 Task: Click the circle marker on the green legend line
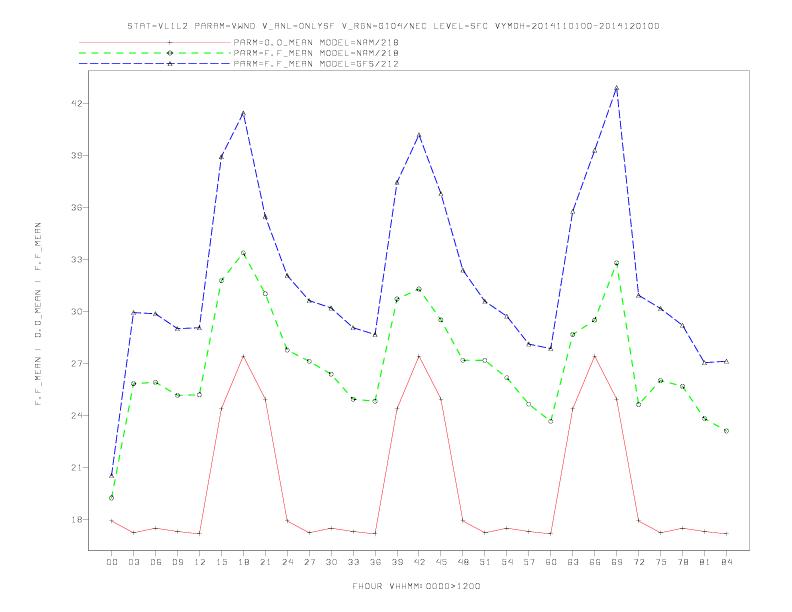coord(170,53)
